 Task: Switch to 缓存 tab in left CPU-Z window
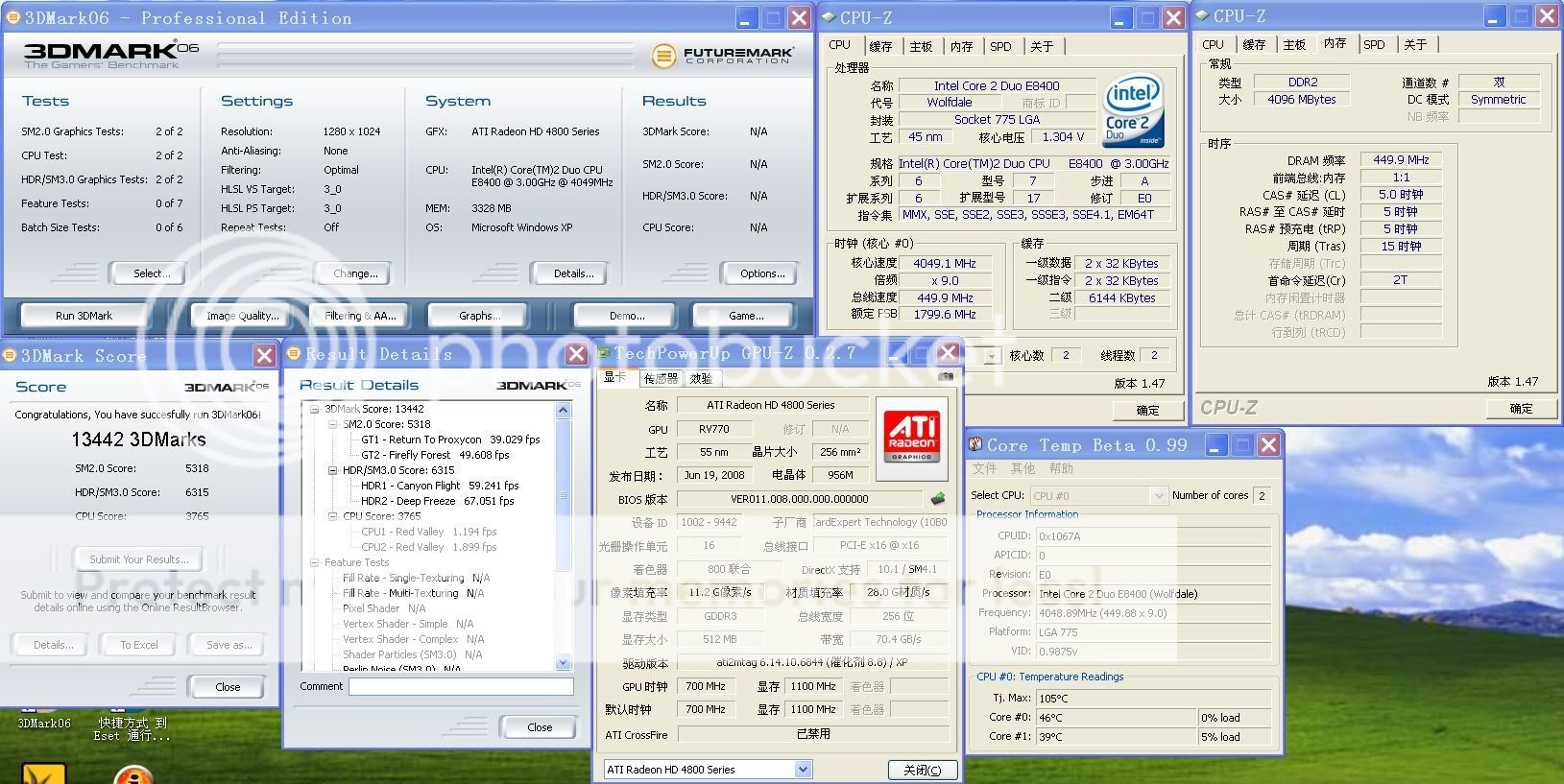click(880, 46)
